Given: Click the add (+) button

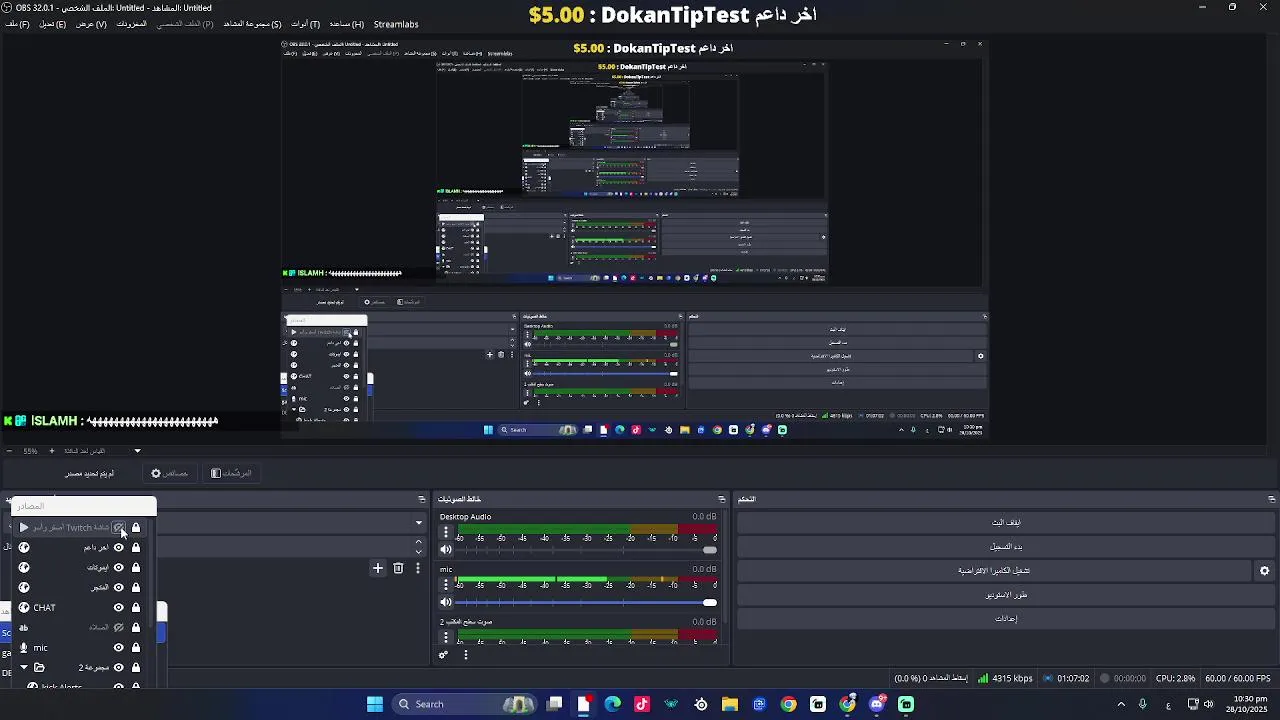Looking at the screenshot, I should tap(378, 568).
